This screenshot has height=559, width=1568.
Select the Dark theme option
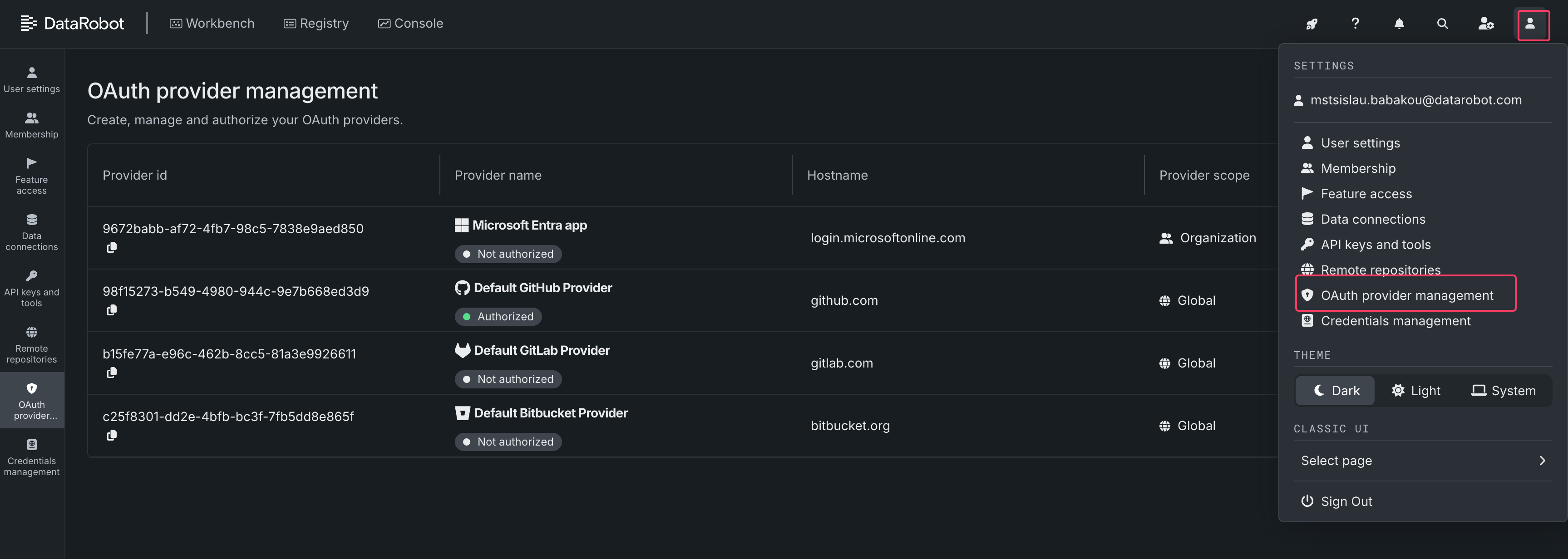[x=1336, y=391]
